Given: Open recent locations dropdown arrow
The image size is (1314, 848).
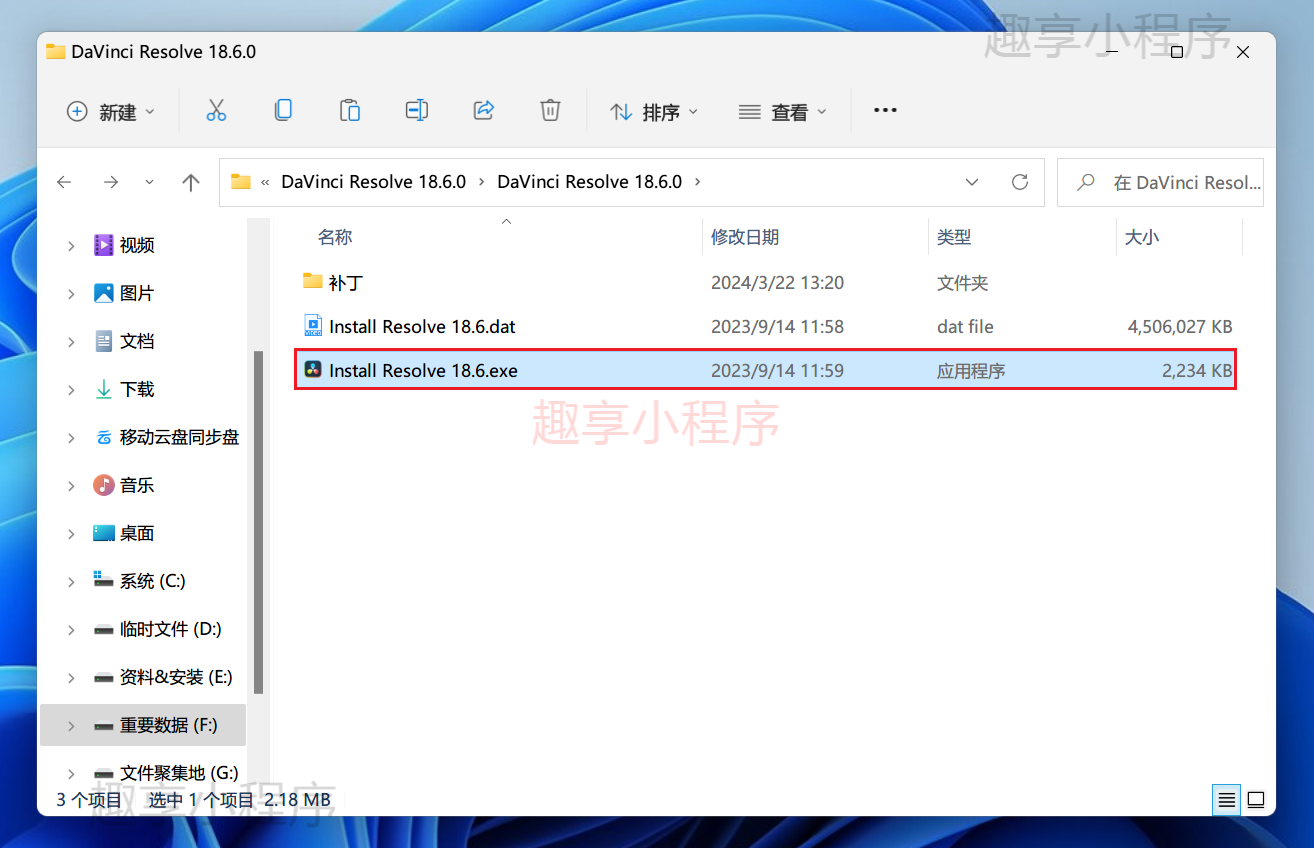Looking at the screenshot, I should pos(150,182).
